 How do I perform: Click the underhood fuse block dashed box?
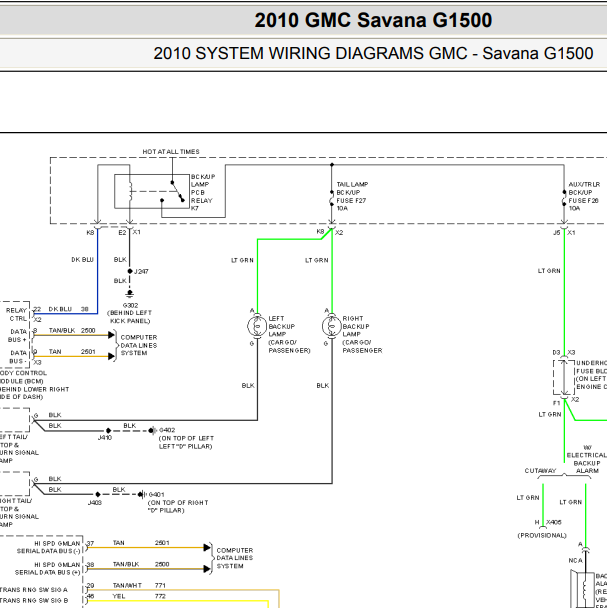pyautogui.click(x=564, y=378)
